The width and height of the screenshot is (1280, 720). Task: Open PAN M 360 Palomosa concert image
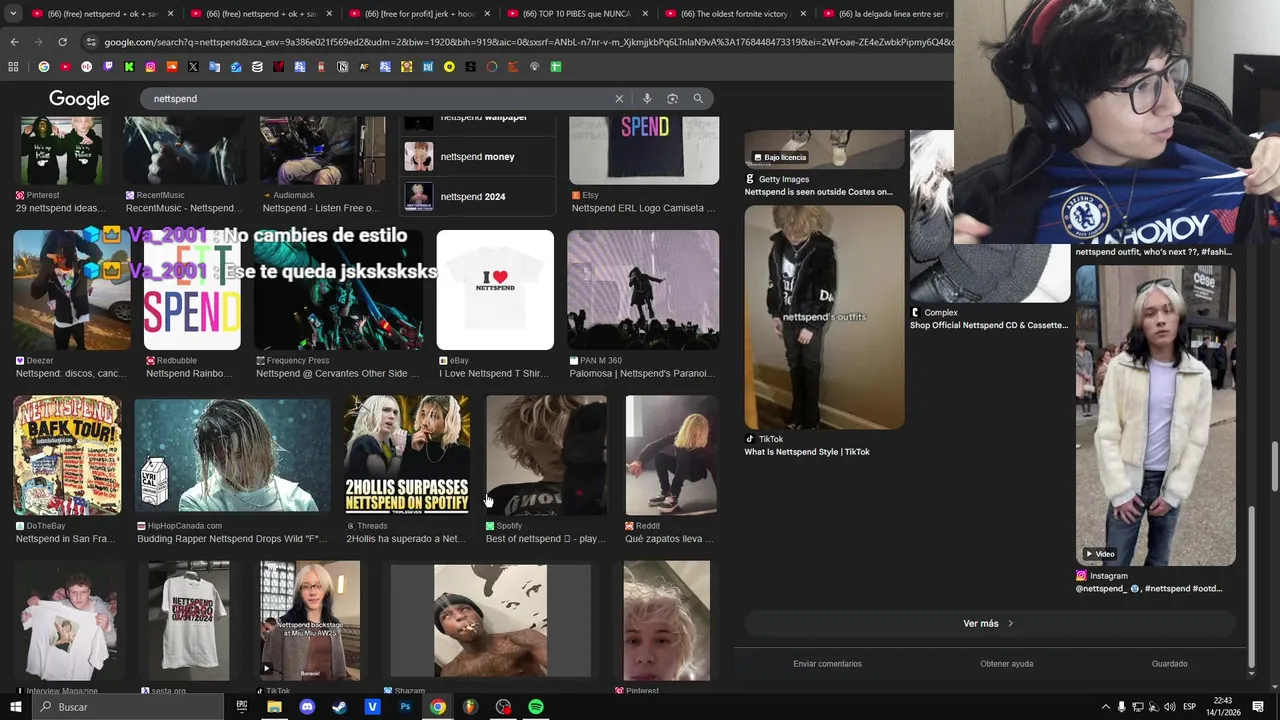(x=643, y=290)
